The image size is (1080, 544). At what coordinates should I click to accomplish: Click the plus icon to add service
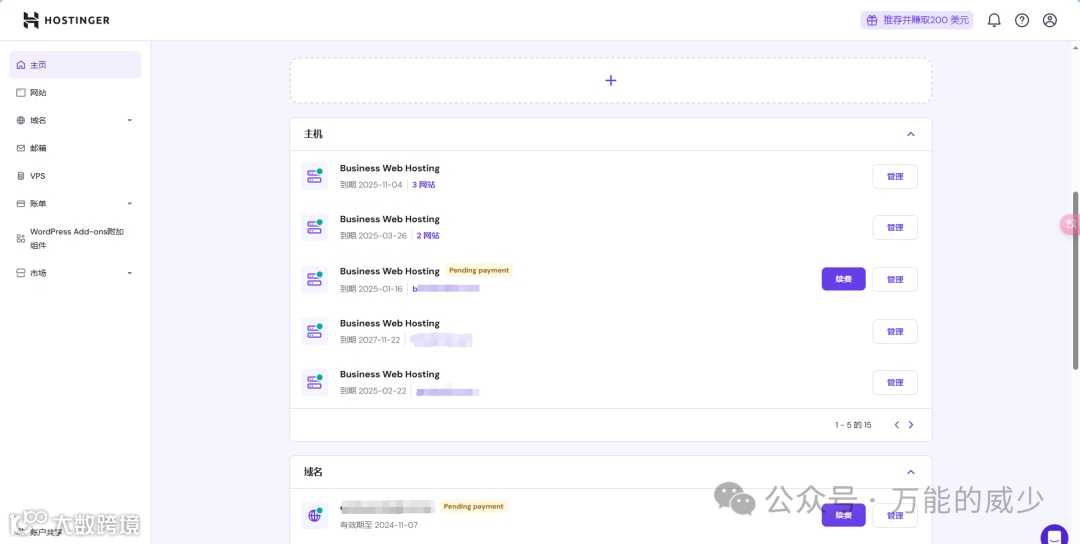610,81
